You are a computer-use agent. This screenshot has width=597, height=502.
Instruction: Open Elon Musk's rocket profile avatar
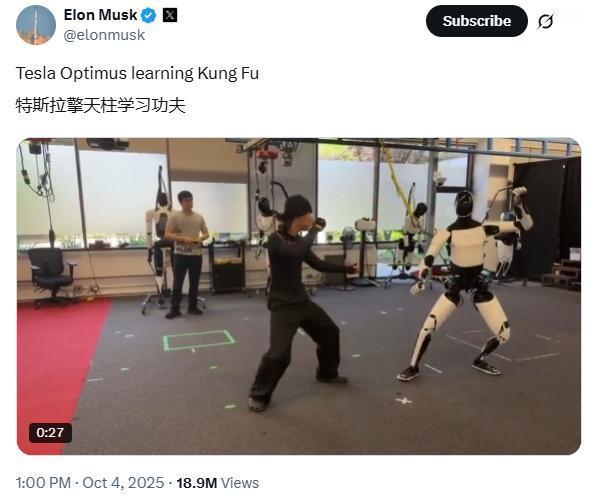(36, 25)
